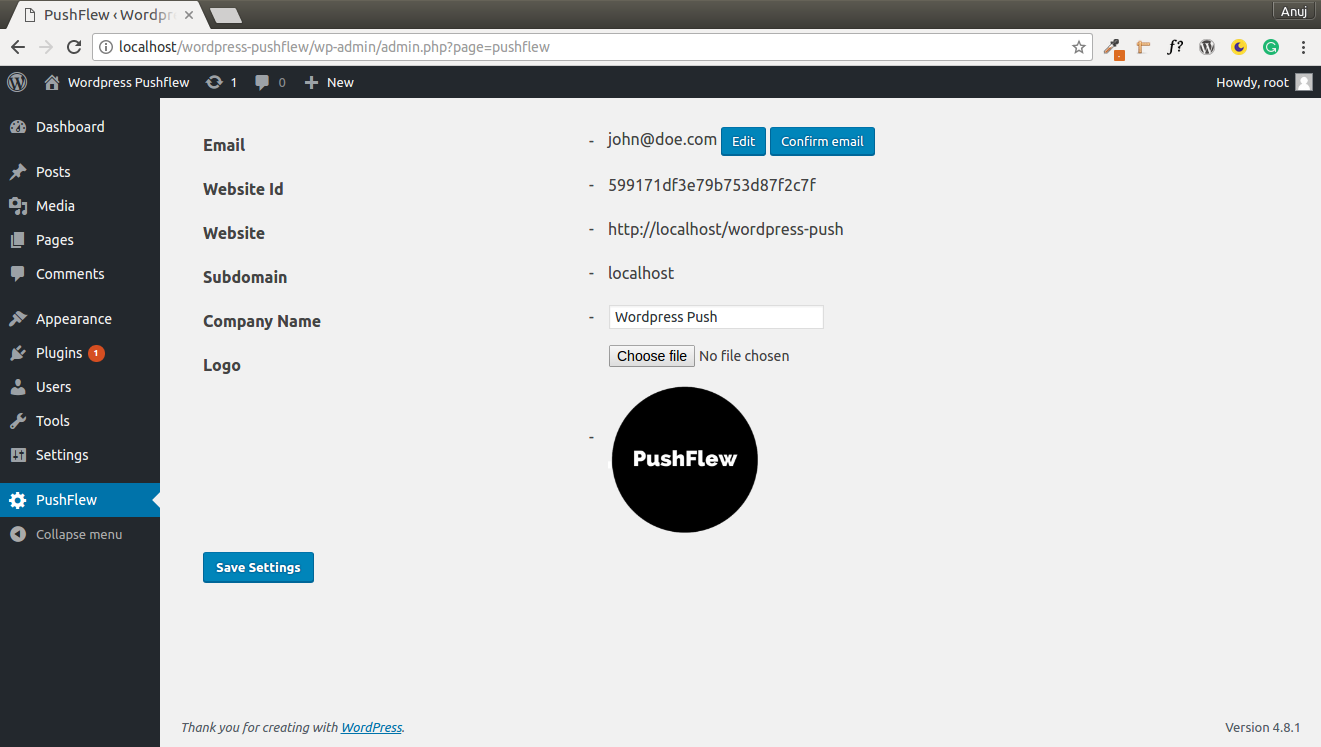Click the Dashboard gauge icon

pyautogui.click(x=18, y=127)
